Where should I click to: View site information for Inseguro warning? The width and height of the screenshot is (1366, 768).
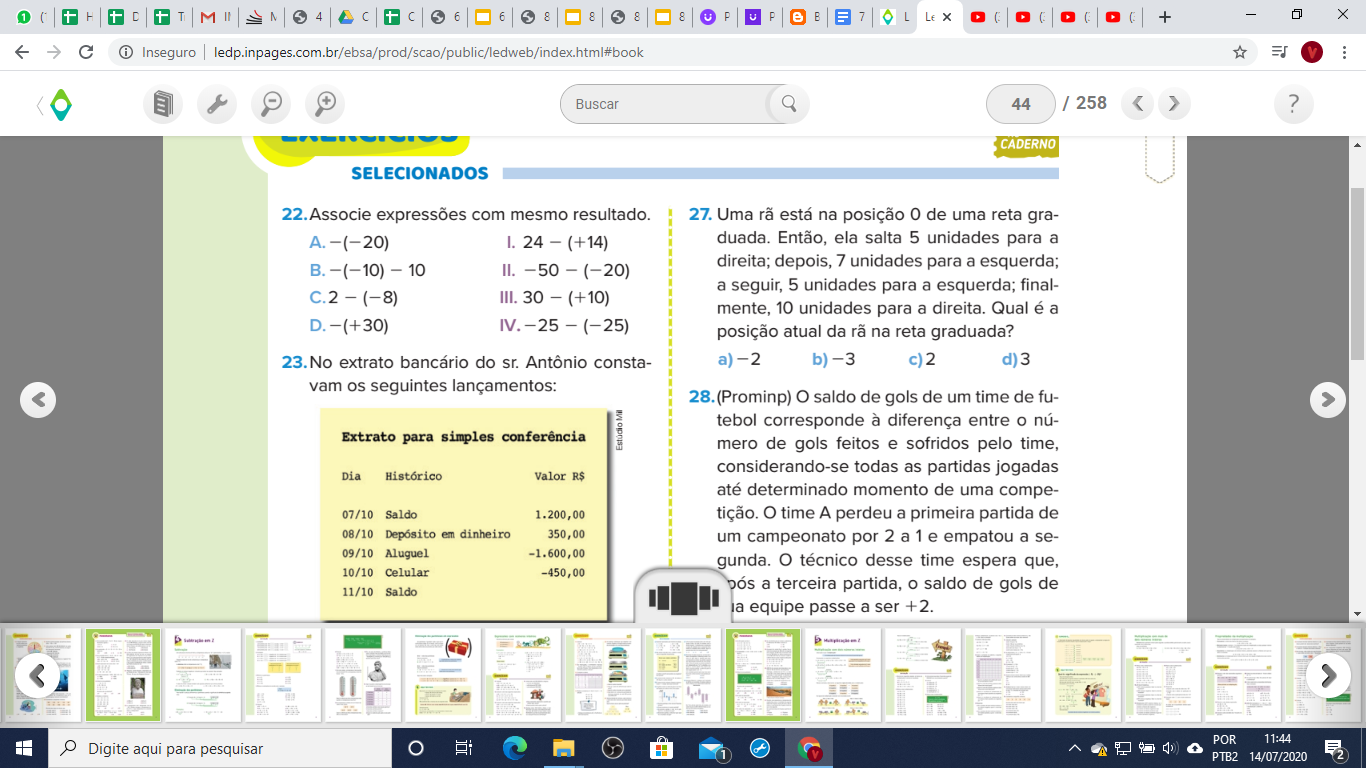click(157, 52)
